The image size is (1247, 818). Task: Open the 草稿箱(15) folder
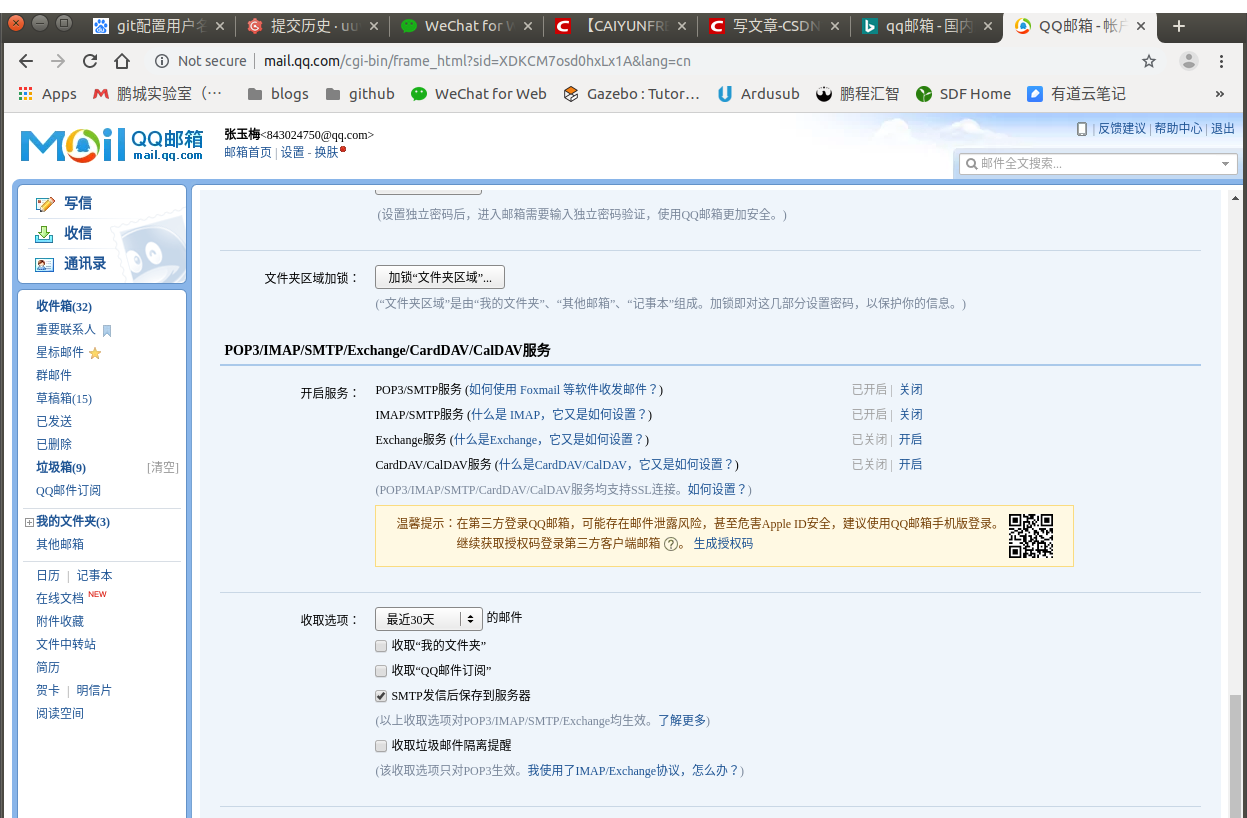(64, 399)
